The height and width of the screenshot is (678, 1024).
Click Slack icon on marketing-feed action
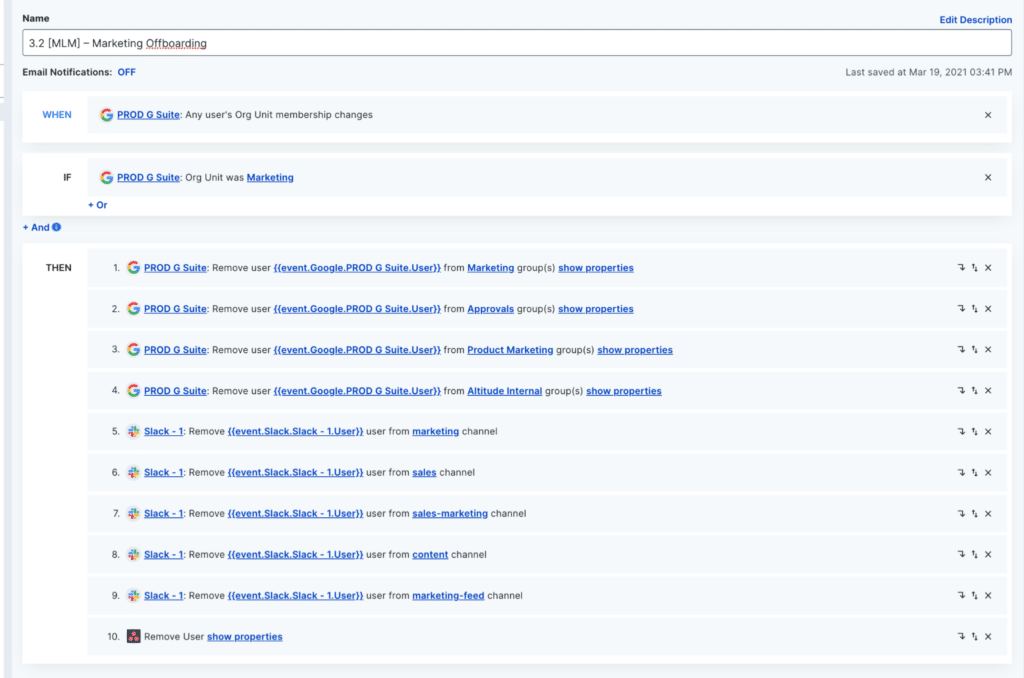click(x=133, y=596)
